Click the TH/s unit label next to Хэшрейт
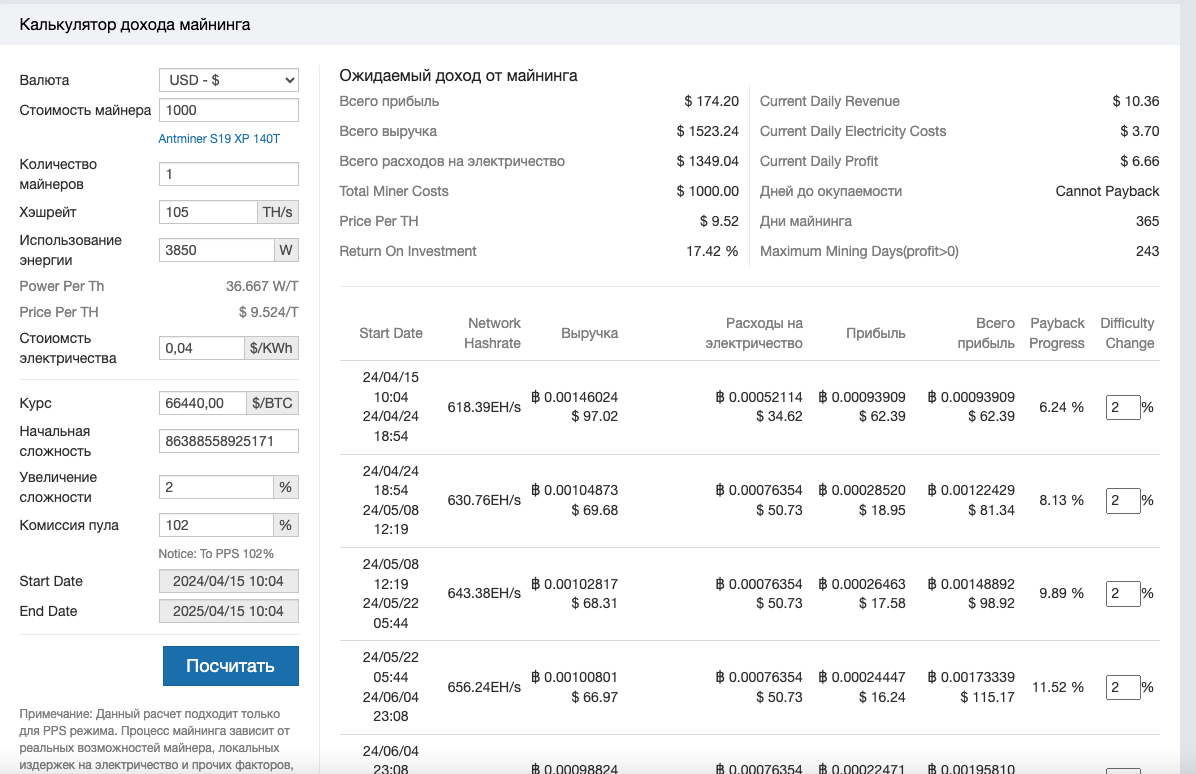This screenshot has width=1196, height=774. coord(278,212)
